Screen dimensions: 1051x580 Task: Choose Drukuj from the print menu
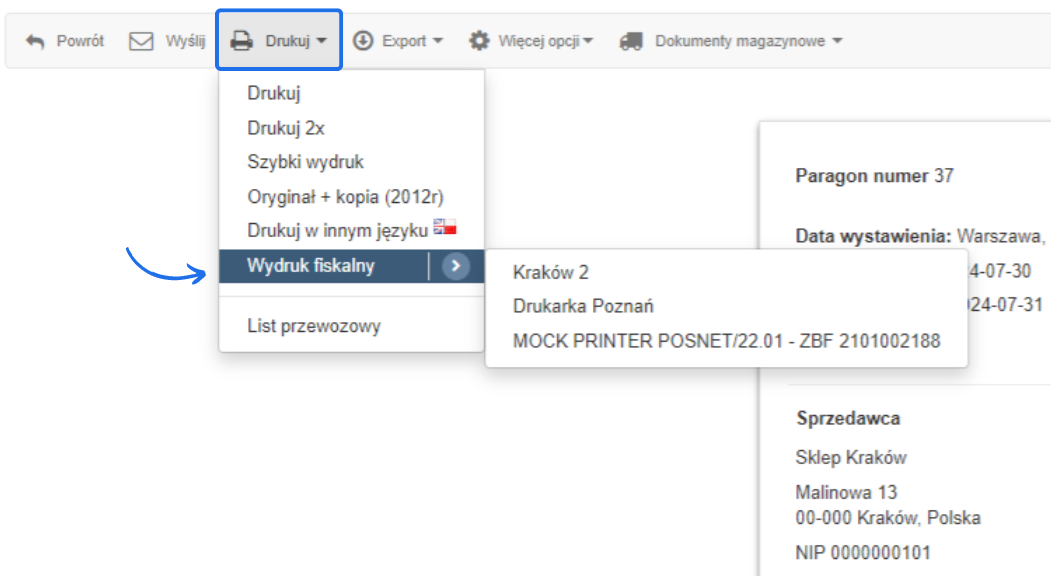tap(351, 93)
